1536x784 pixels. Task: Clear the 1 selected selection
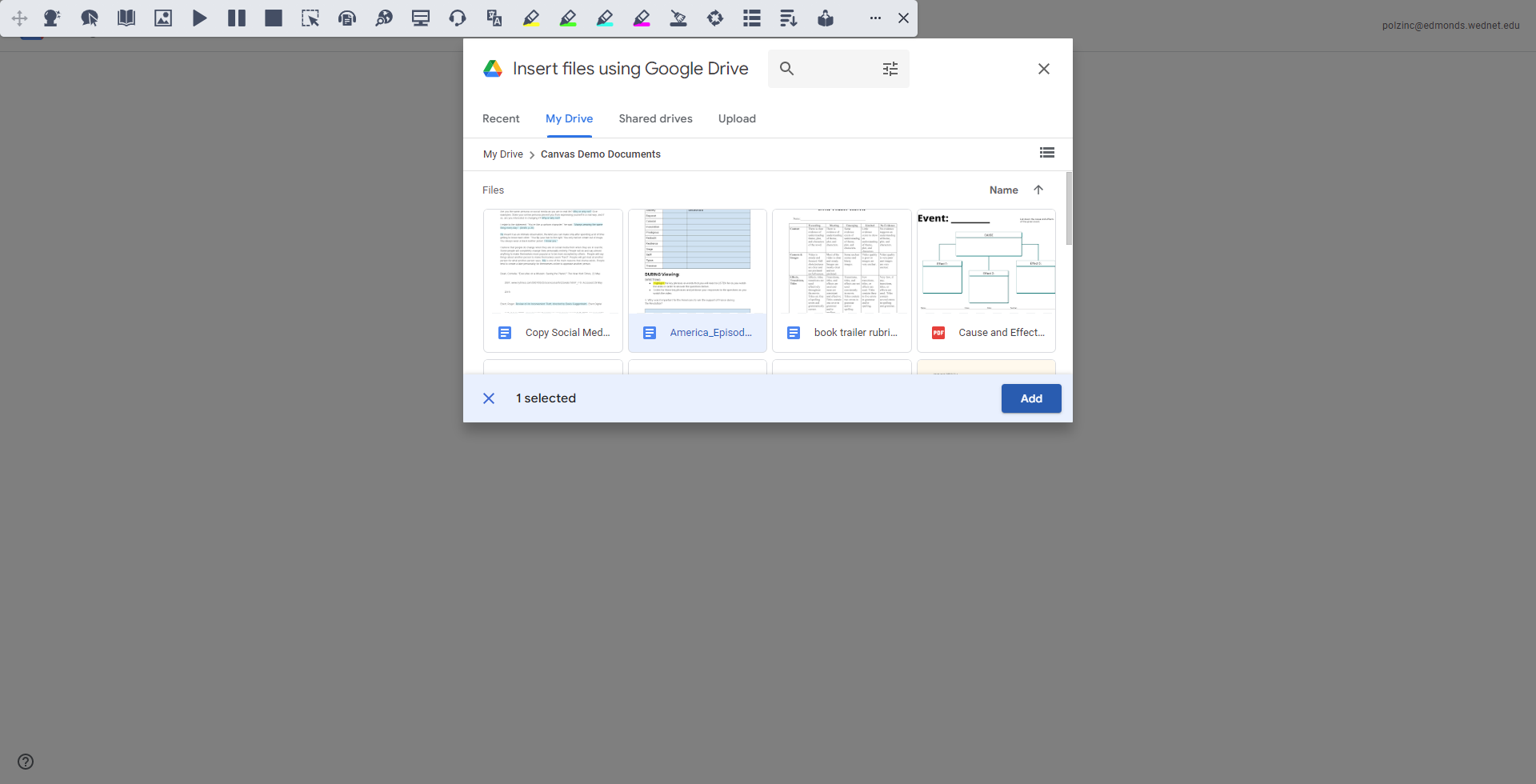click(489, 398)
